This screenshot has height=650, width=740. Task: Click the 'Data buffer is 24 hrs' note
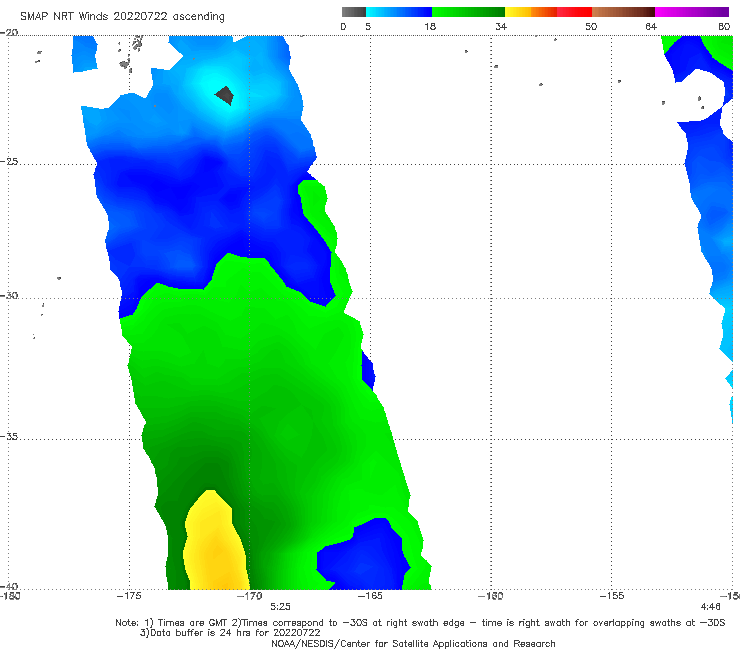click(x=230, y=633)
